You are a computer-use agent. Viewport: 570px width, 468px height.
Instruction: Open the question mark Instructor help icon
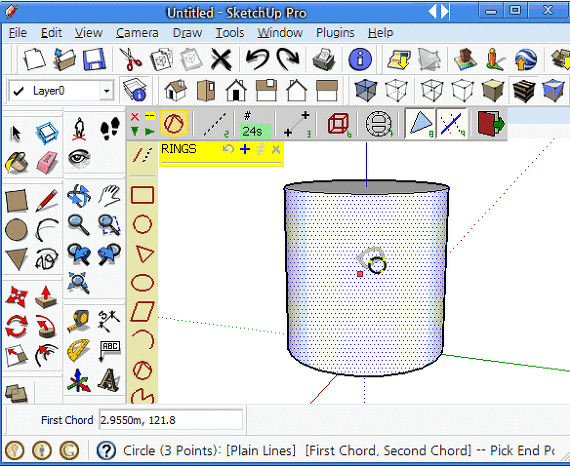pyautogui.click(x=106, y=451)
